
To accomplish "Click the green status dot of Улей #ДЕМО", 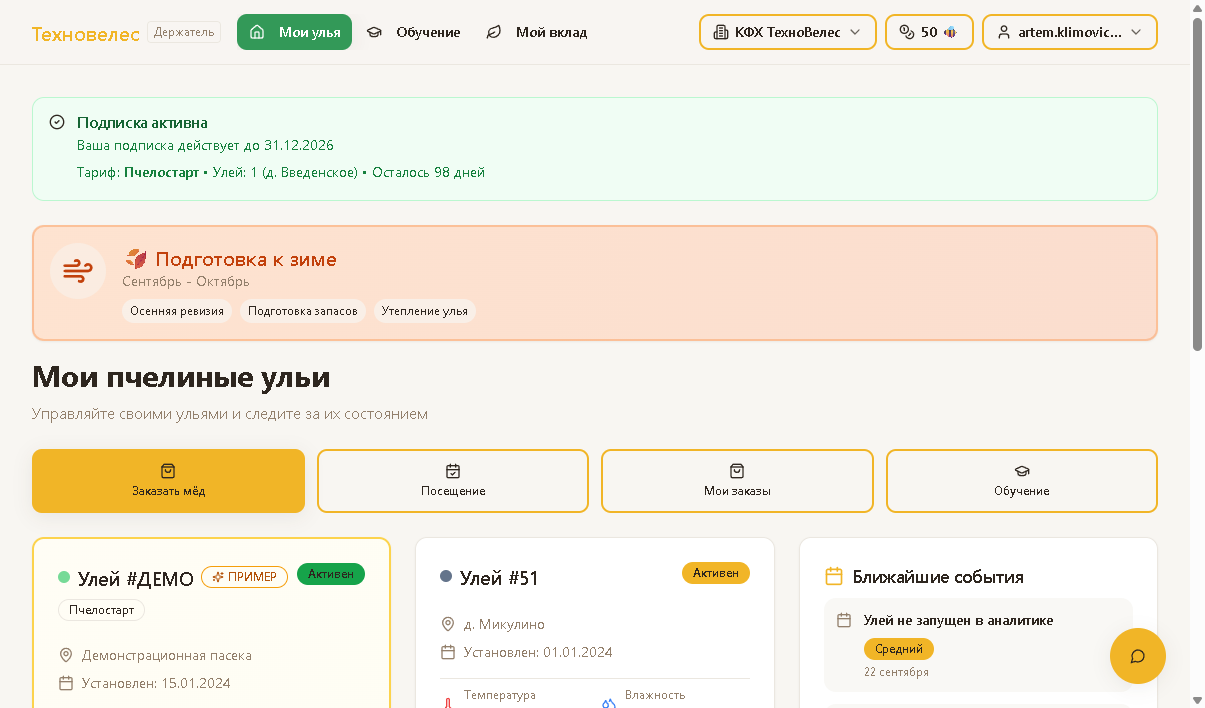I will (x=64, y=577).
